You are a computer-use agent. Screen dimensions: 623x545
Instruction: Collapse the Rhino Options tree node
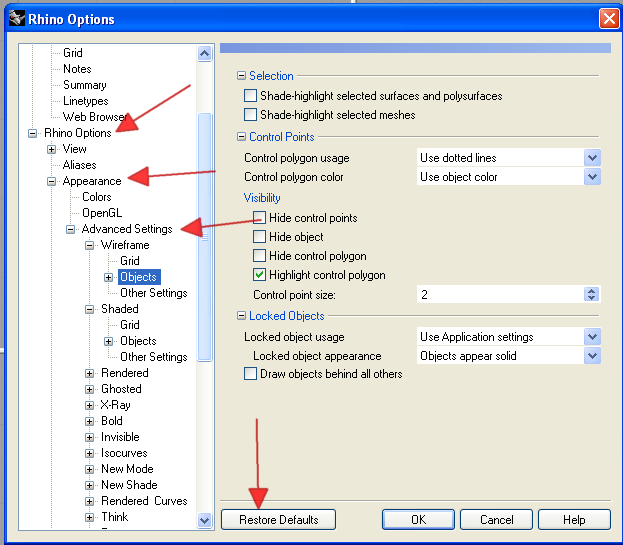[33, 133]
